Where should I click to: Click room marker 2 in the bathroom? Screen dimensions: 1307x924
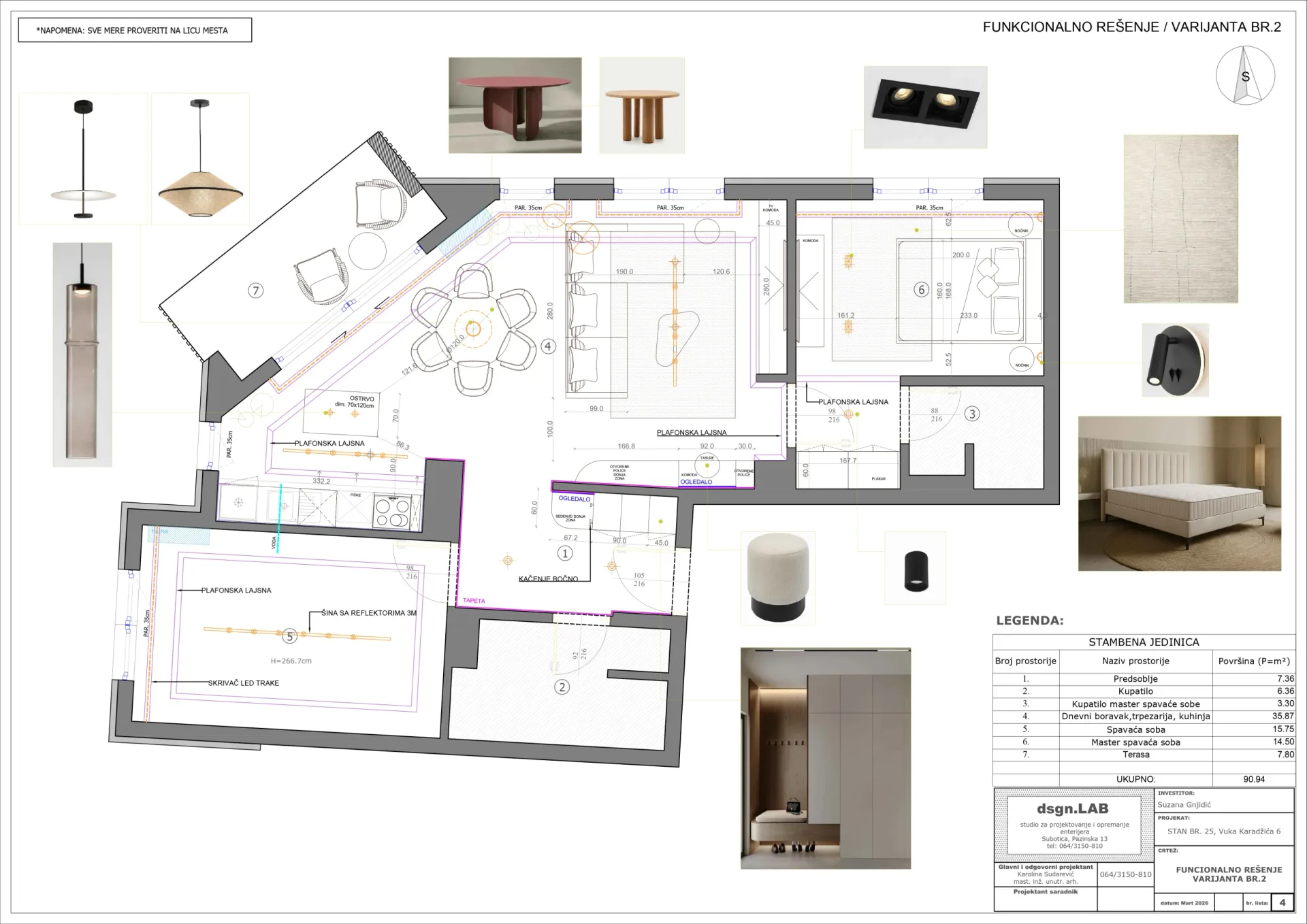(x=562, y=687)
